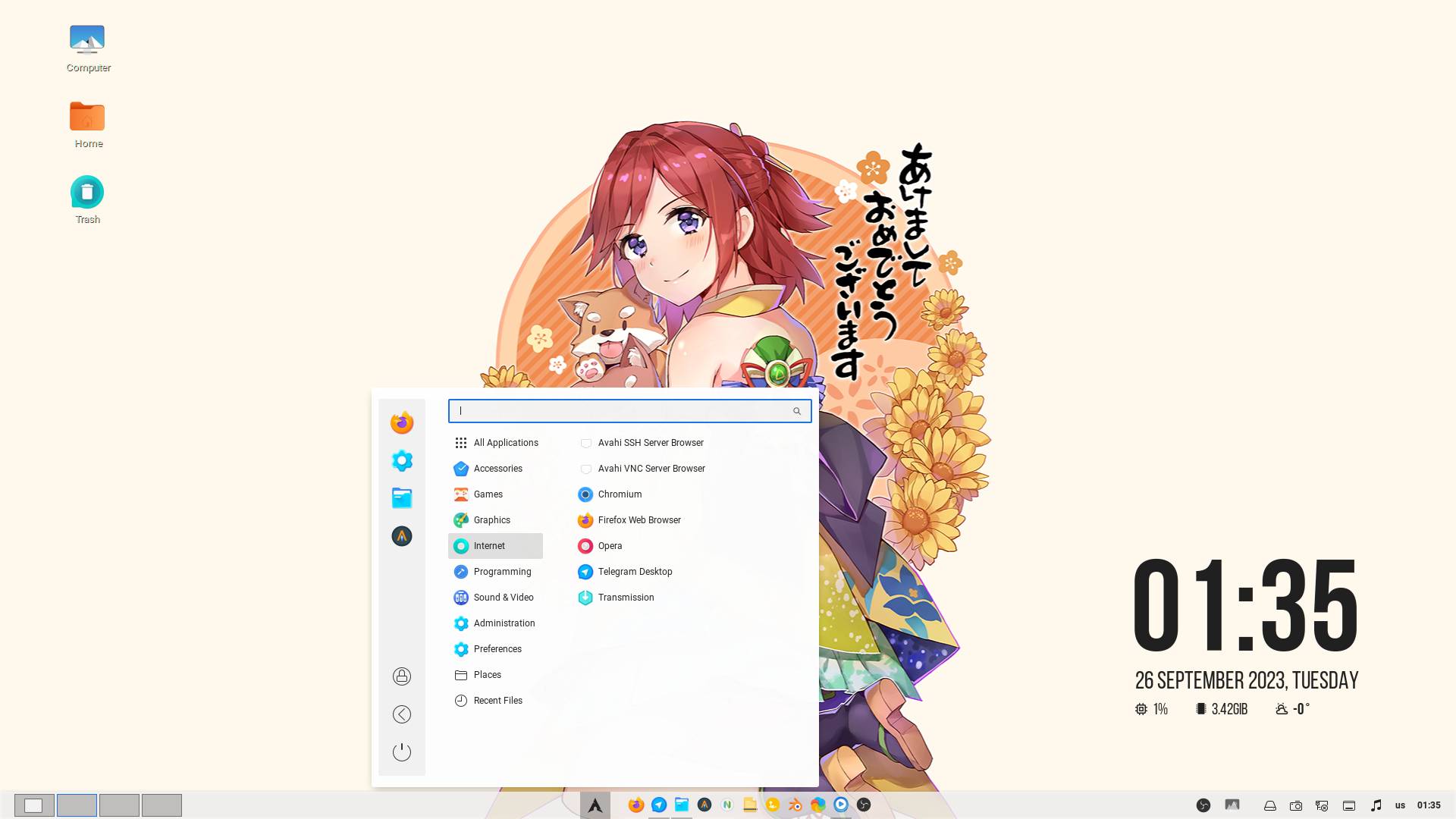This screenshot has height=819, width=1456.
Task: Open the us keyboard layout selector
Action: tap(1400, 805)
